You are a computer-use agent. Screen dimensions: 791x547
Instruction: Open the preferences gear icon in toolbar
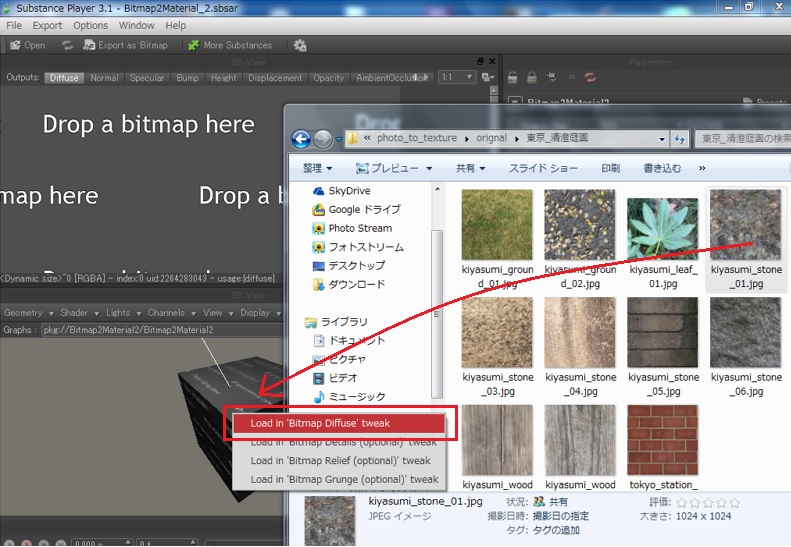(300, 45)
